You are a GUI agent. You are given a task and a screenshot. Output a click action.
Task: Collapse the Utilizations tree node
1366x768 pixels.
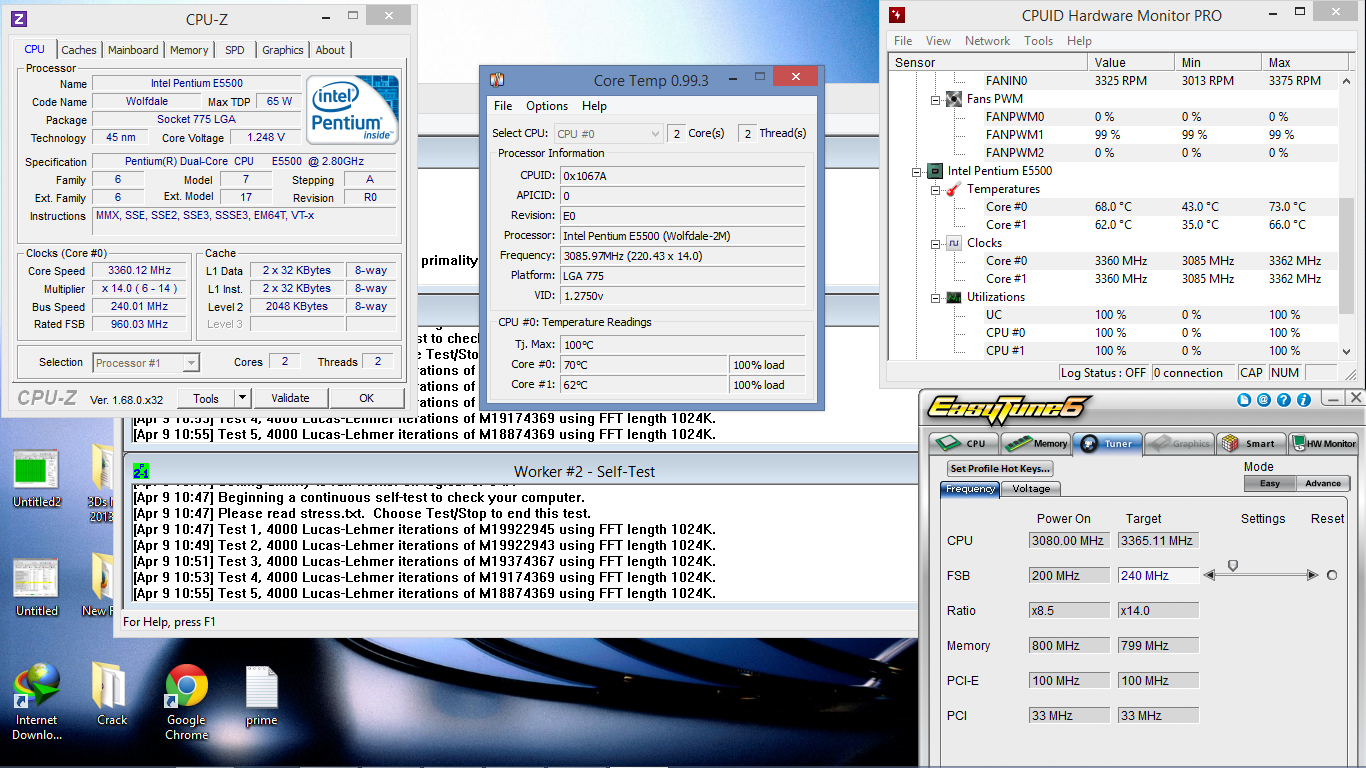[935, 297]
